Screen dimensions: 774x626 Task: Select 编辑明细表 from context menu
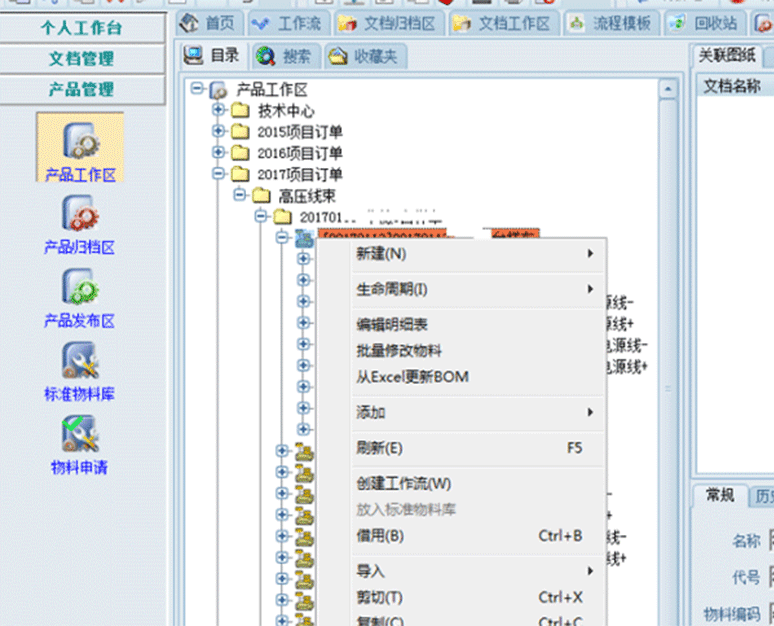coord(392,325)
